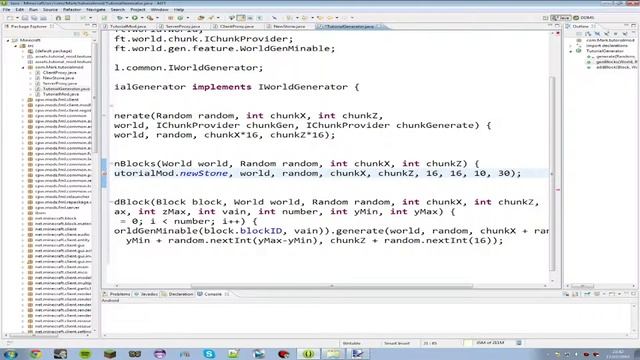Collapse the addBlock method fold marker in the editor

pos(111,202)
